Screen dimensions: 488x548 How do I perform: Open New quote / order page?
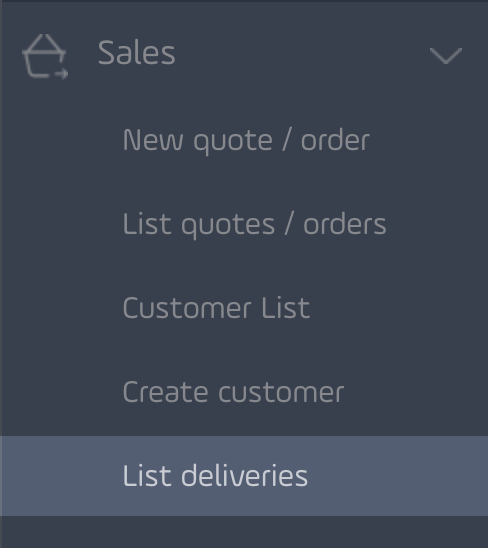coord(246,140)
